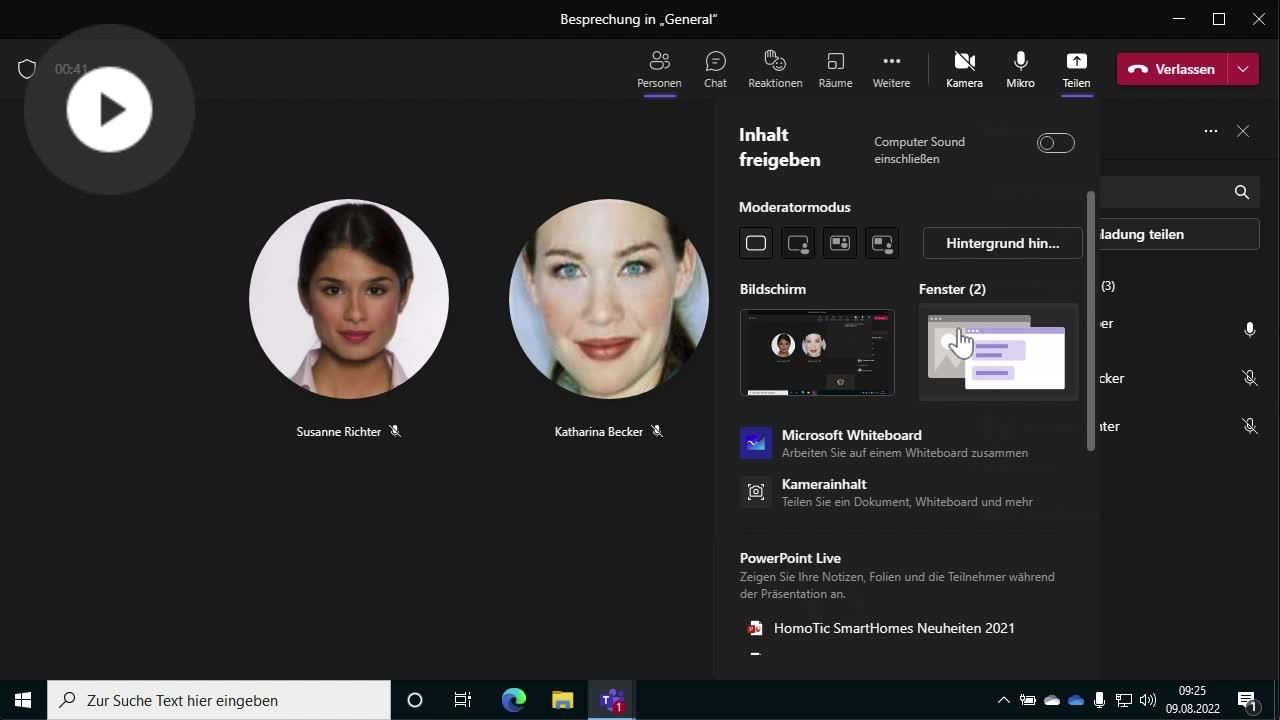
Task: Select the Bildschirm thumbnail to share your screen
Action: click(817, 352)
